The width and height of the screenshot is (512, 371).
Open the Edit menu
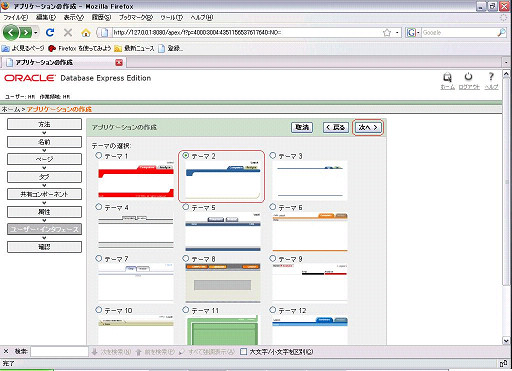(x=46, y=17)
